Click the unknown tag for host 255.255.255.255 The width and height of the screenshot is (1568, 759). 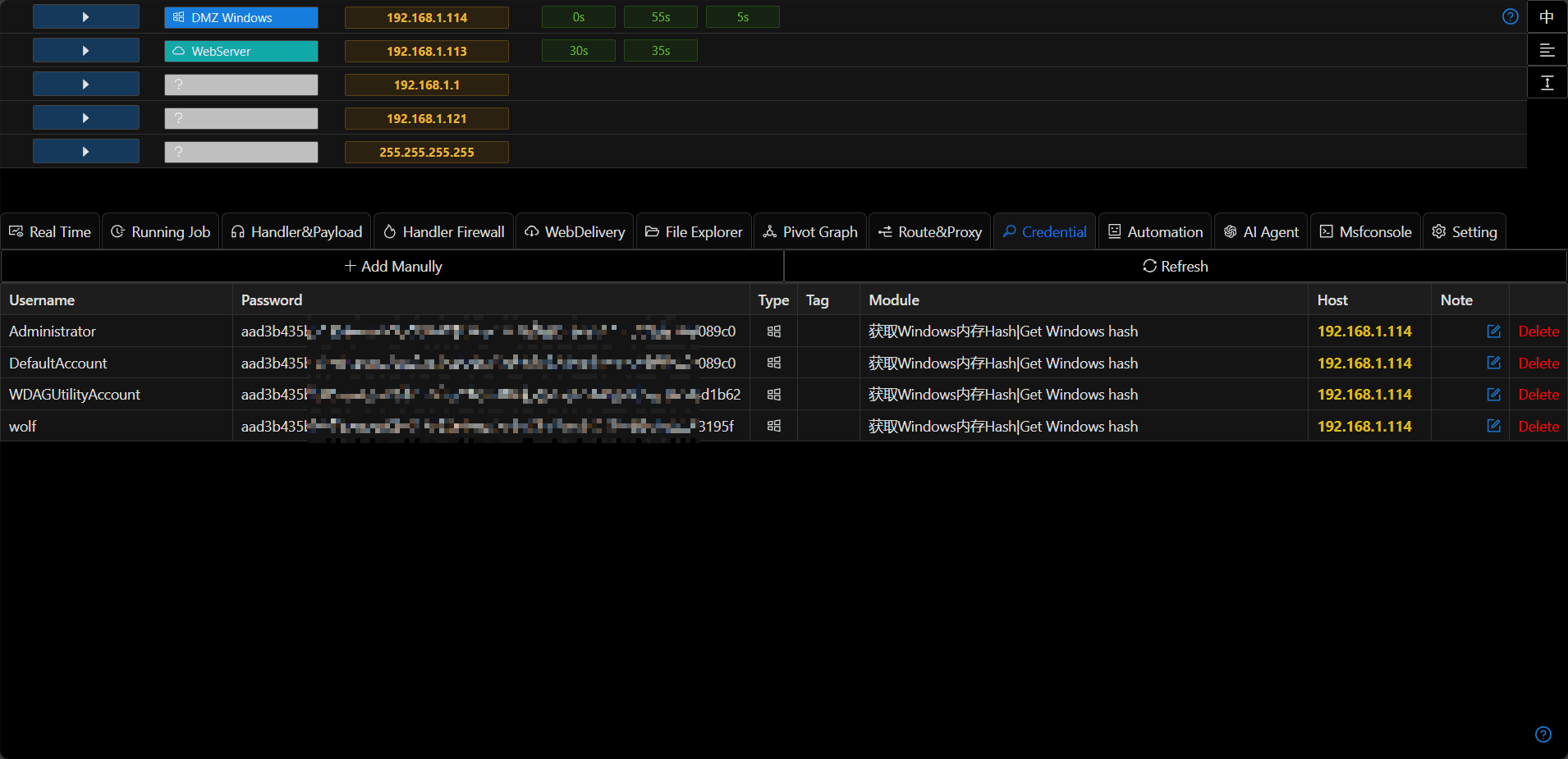click(241, 152)
